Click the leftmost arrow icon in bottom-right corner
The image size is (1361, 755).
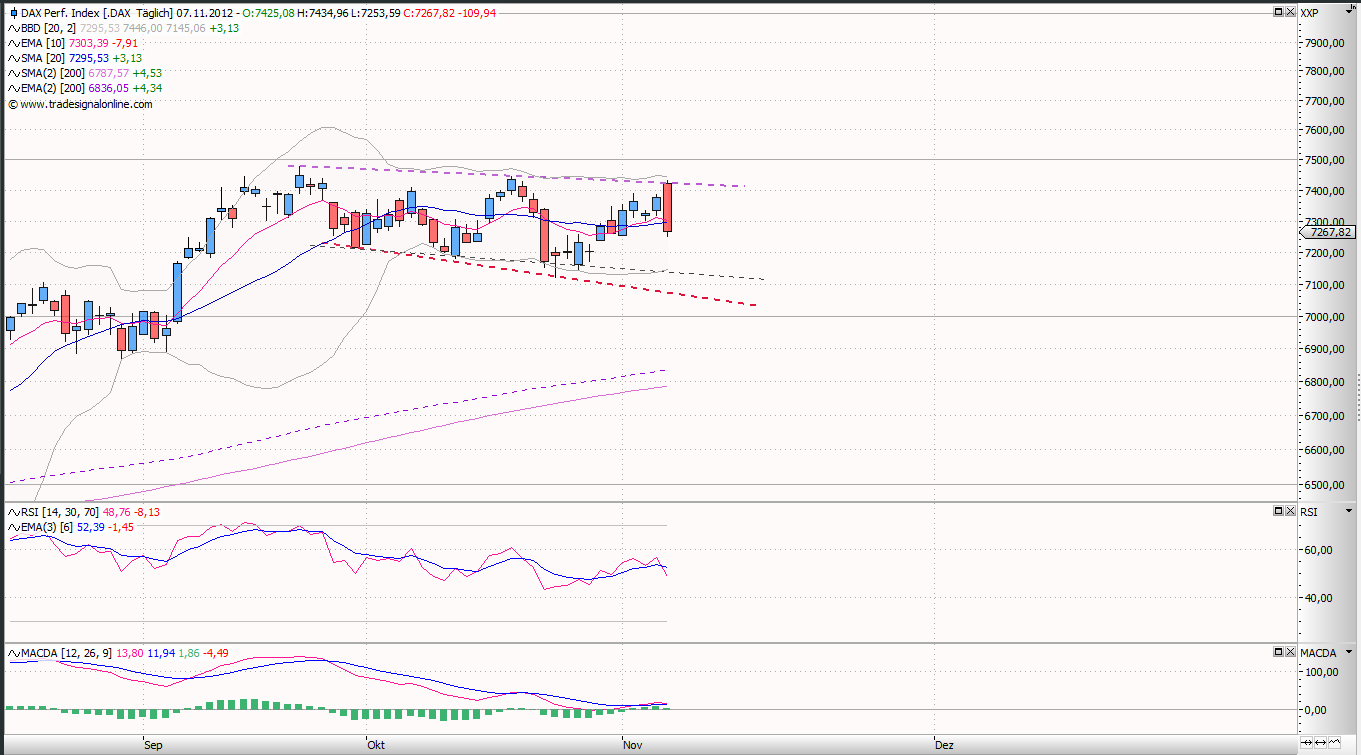click(x=1308, y=742)
